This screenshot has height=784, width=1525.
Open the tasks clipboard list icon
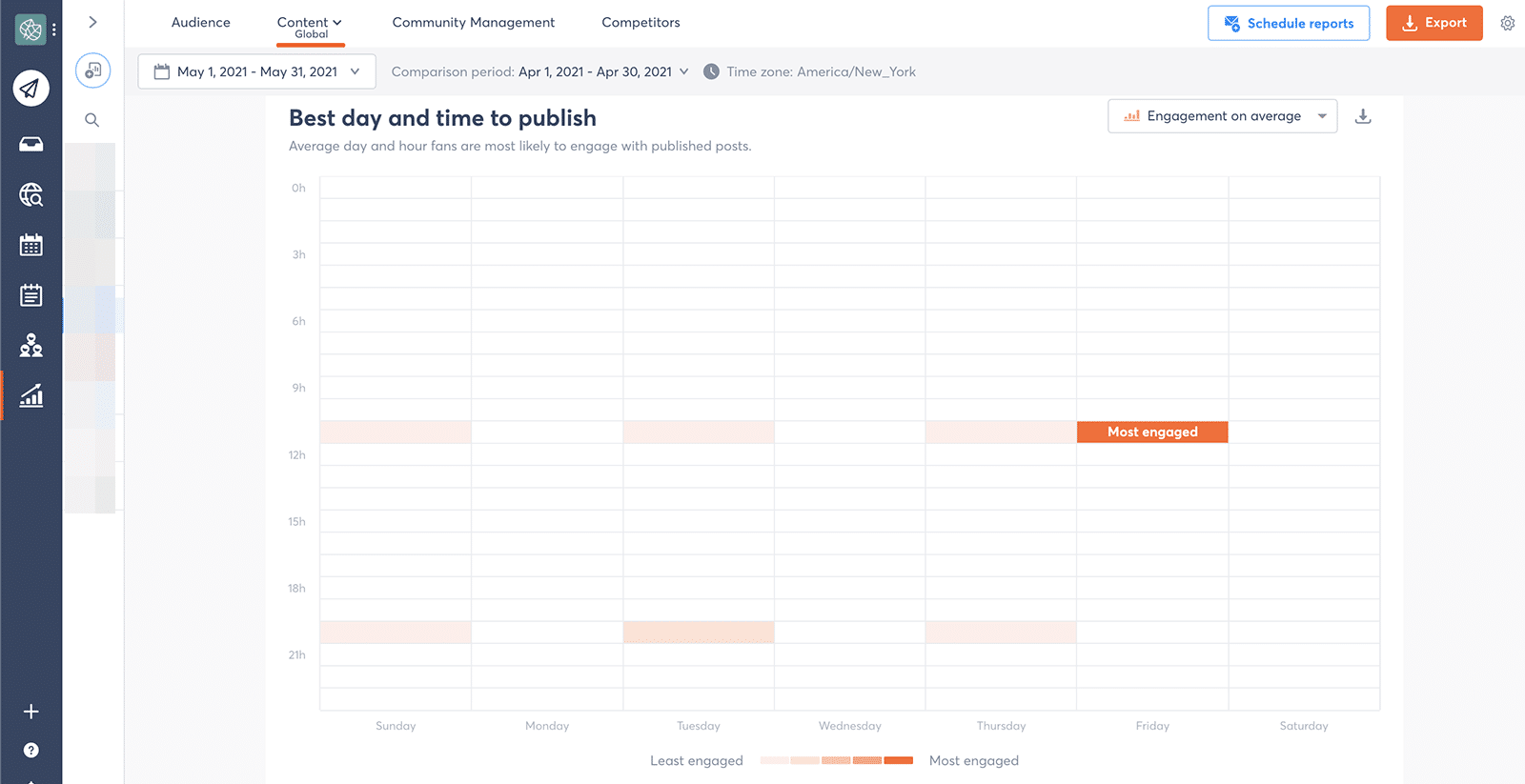click(x=30, y=295)
